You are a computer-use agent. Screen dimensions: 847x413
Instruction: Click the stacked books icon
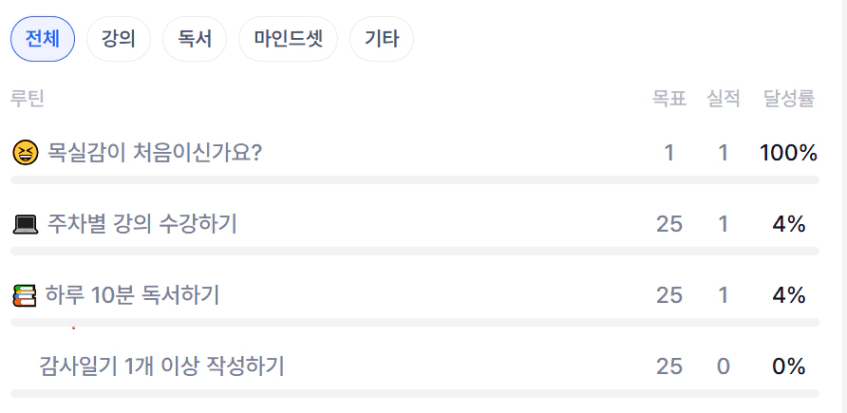(x=24, y=295)
